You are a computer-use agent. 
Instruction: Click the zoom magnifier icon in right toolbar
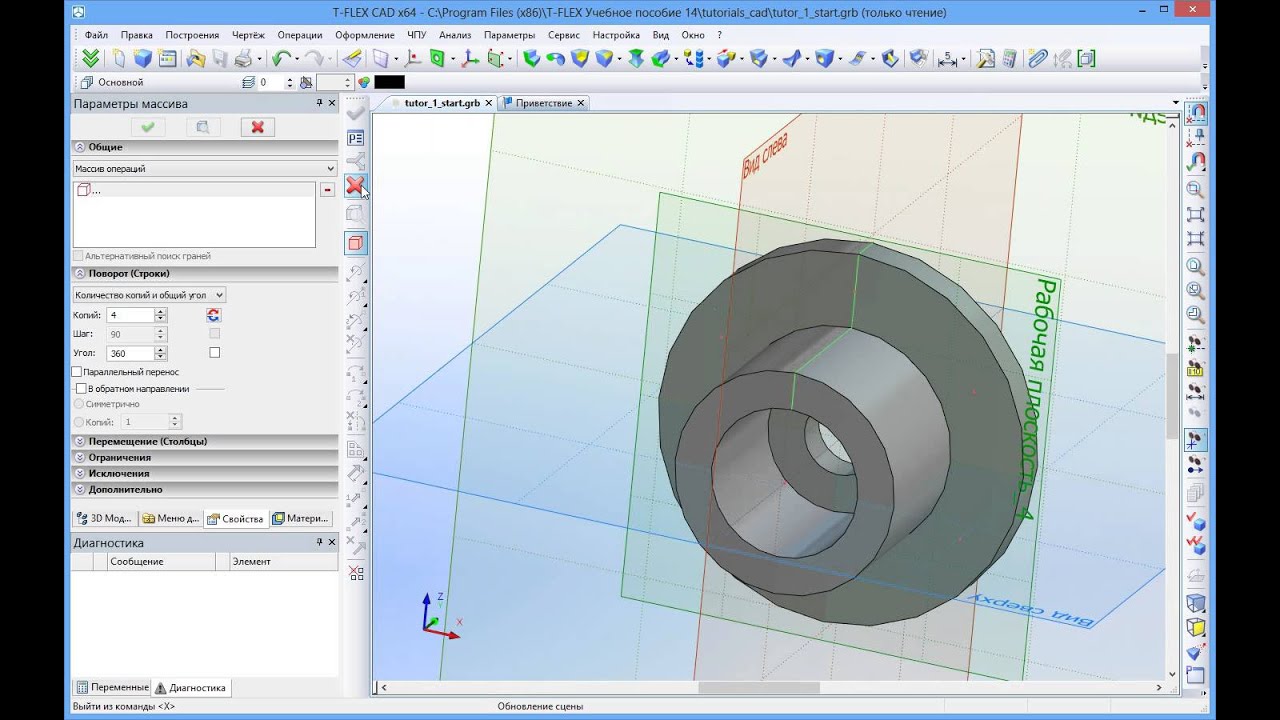tap(1195, 189)
